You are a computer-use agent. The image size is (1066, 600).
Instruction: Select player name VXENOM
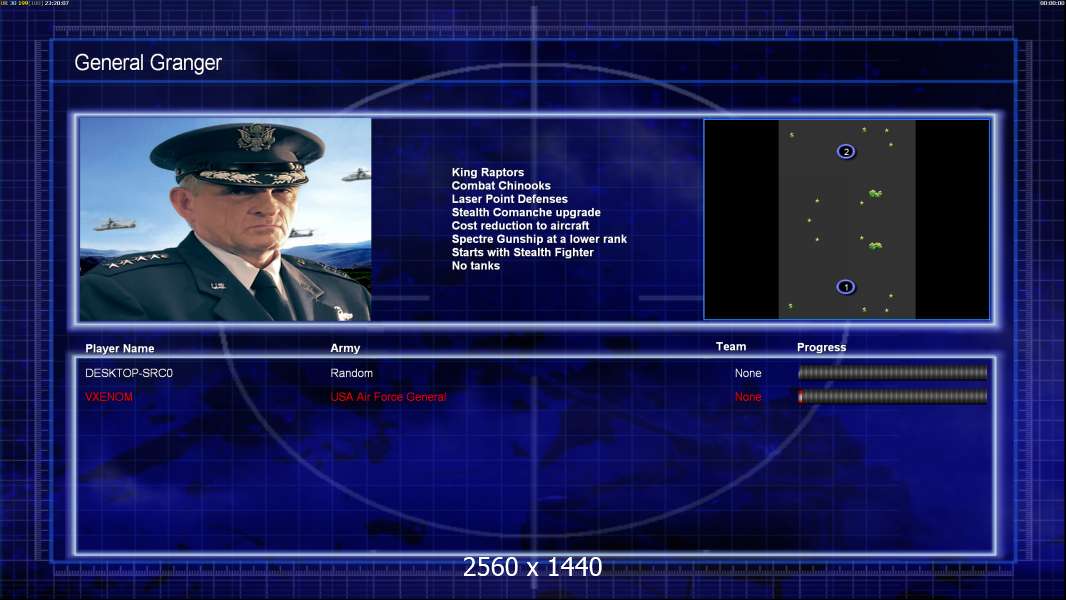tap(109, 397)
